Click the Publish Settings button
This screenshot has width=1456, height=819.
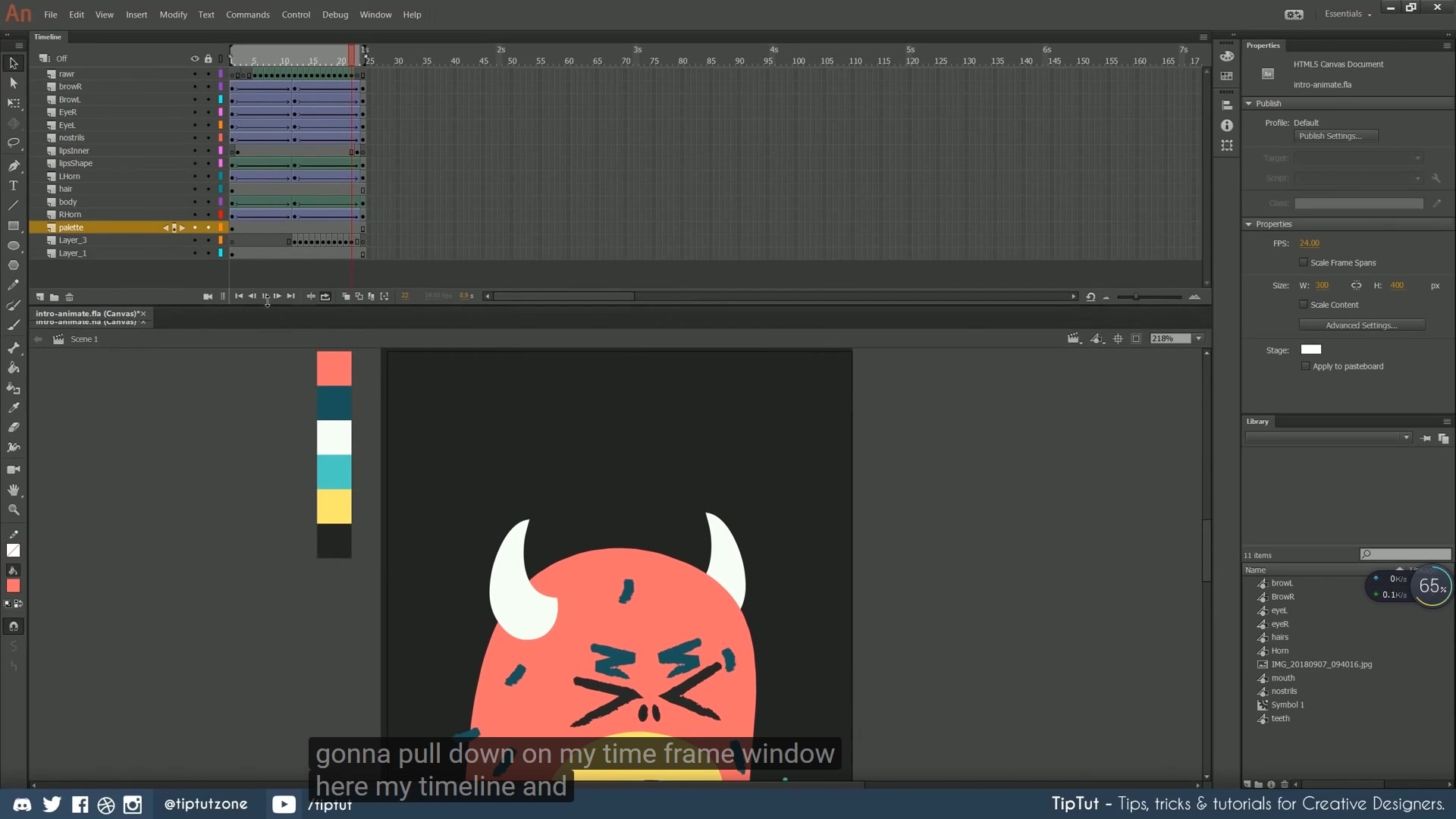[1335, 136]
